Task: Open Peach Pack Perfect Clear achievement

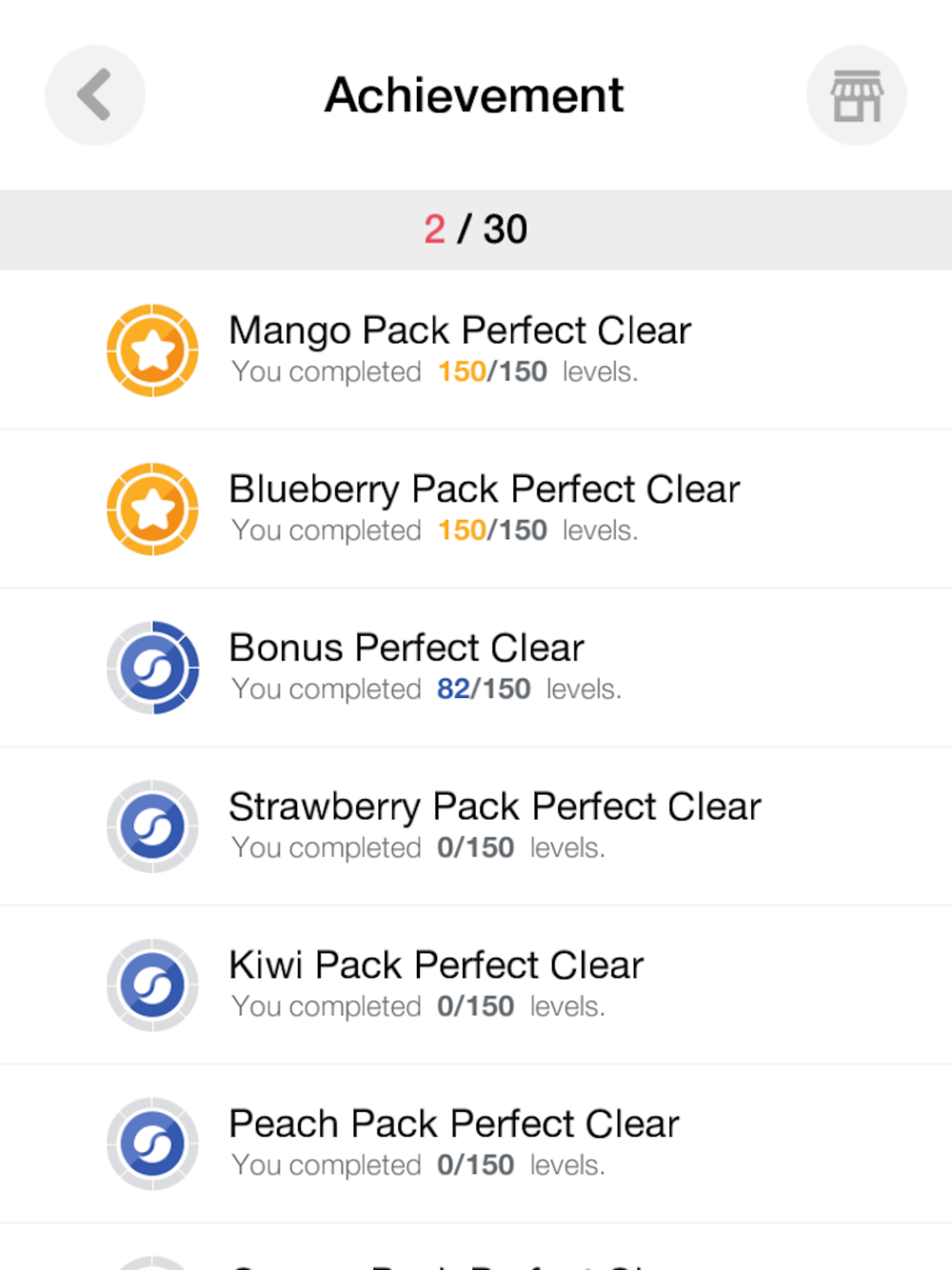Action: coord(476,1143)
